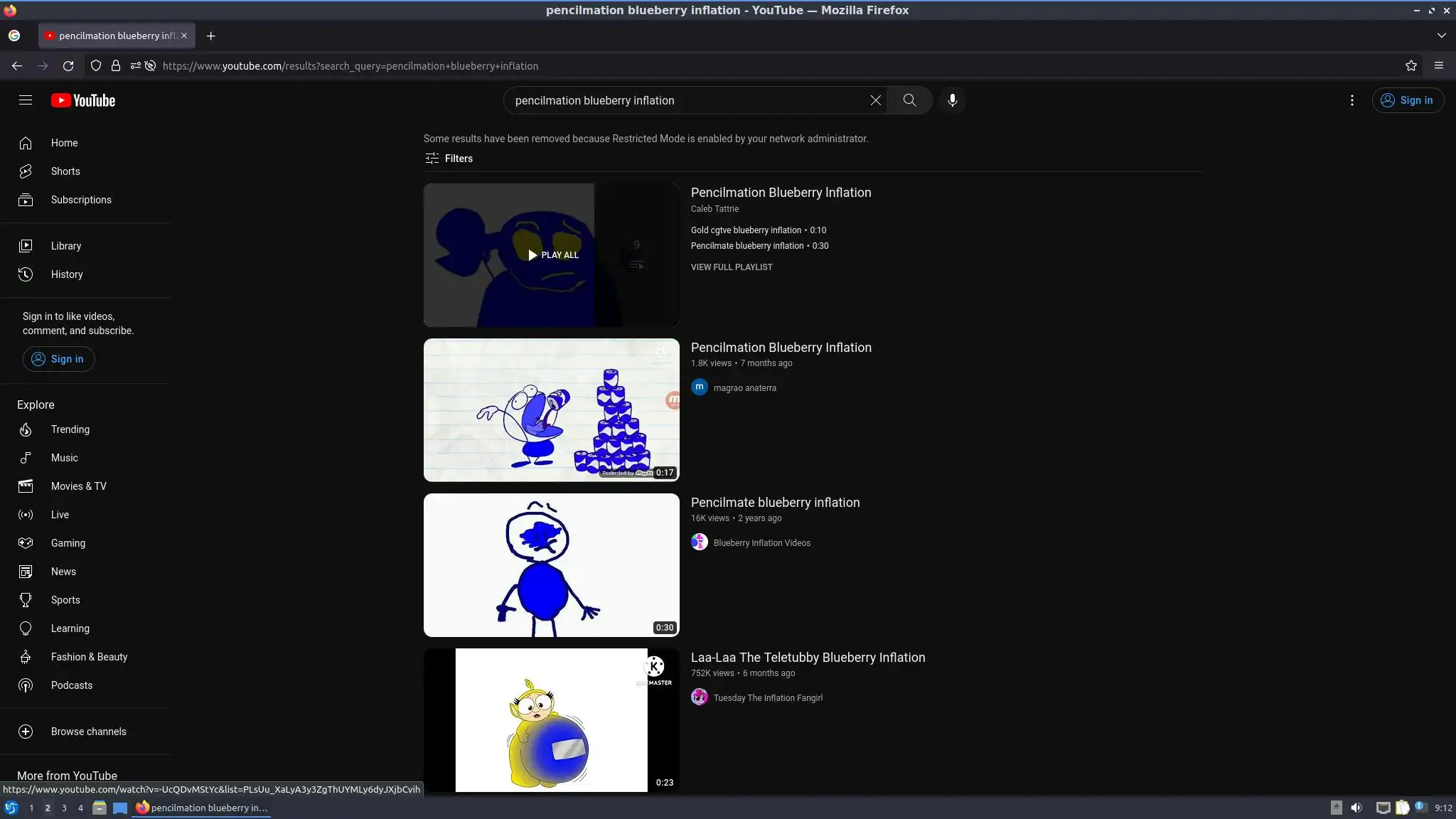The image size is (1456, 819).
Task: Click the magnifier search button
Action: point(909,100)
